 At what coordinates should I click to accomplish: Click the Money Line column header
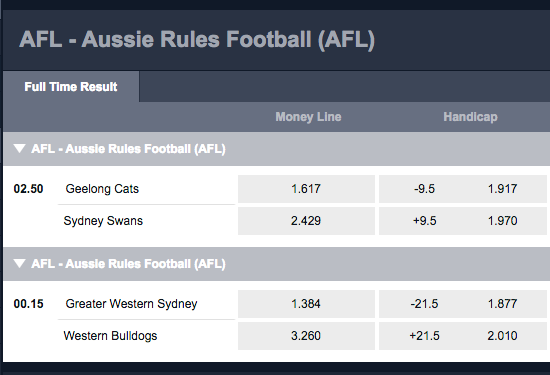(x=308, y=117)
